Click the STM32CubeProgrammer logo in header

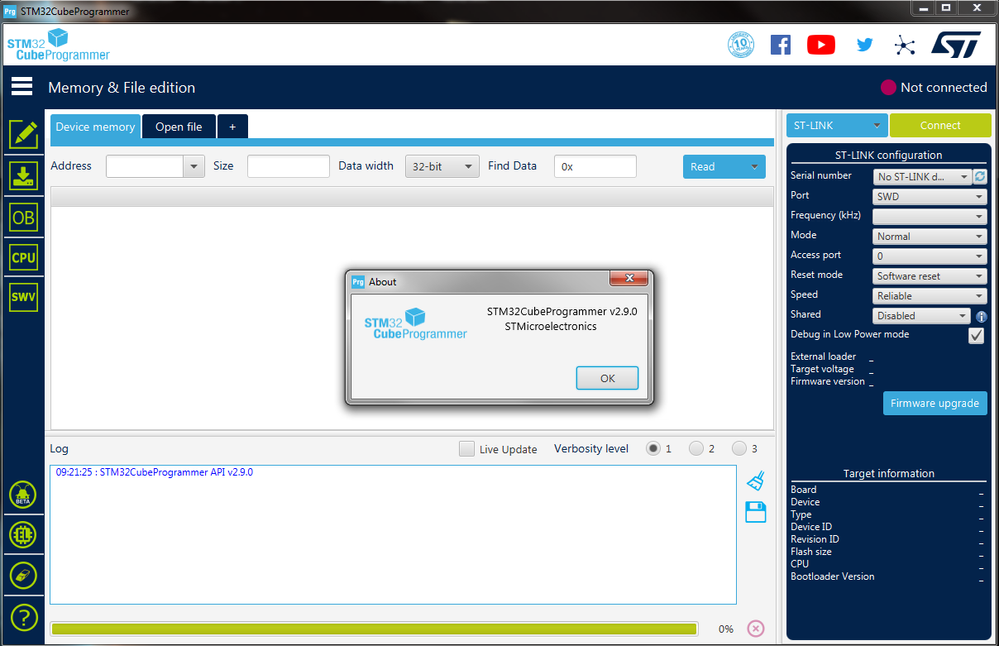pyautogui.click(x=58, y=45)
